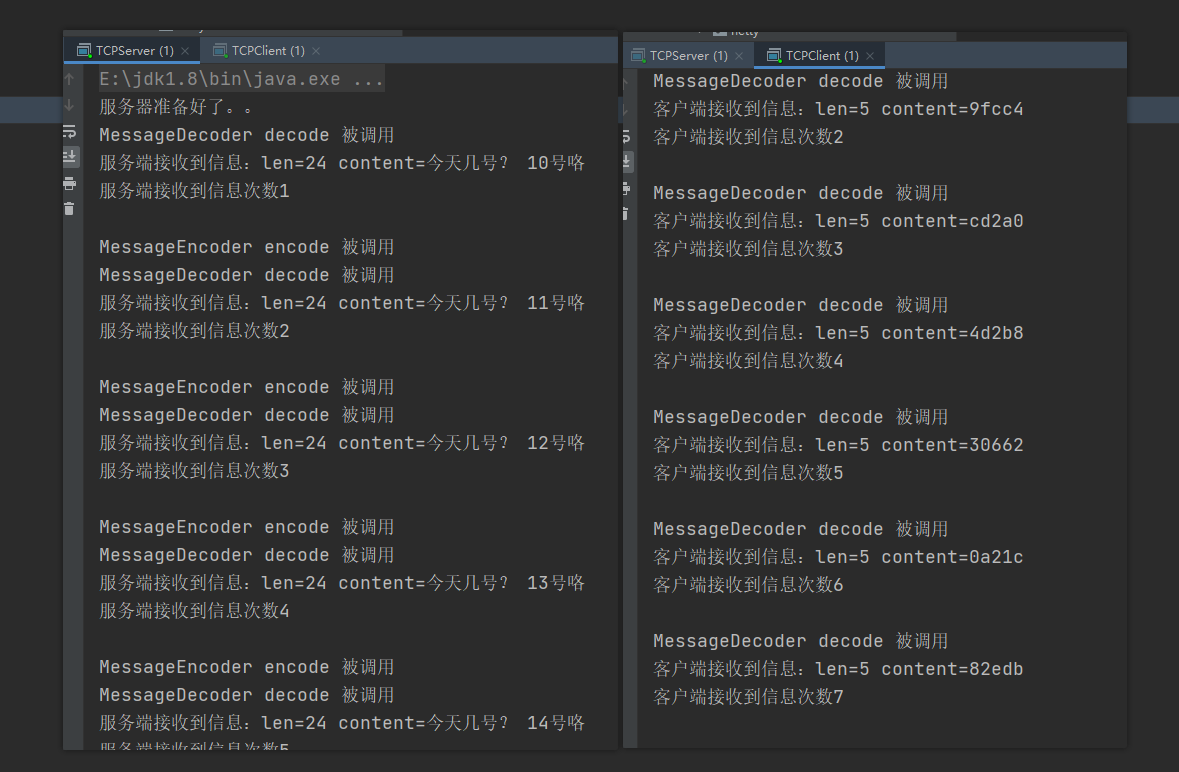
Task: Toggle Soft-Wrap in the left console gutter
Action: tap(69, 132)
